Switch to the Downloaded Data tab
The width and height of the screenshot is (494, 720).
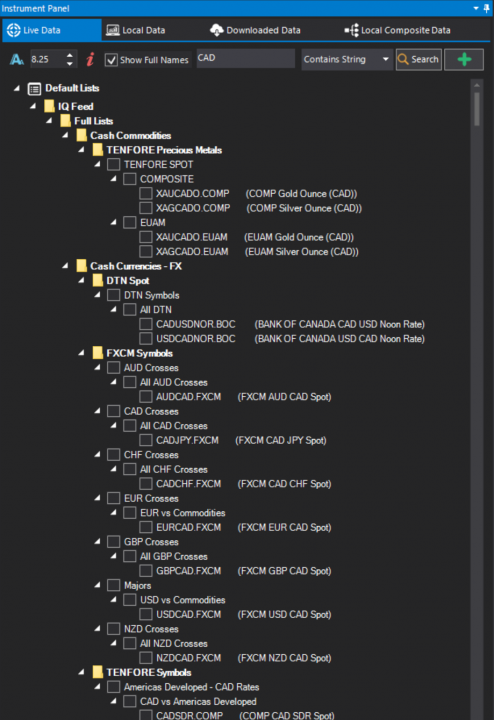click(255, 30)
